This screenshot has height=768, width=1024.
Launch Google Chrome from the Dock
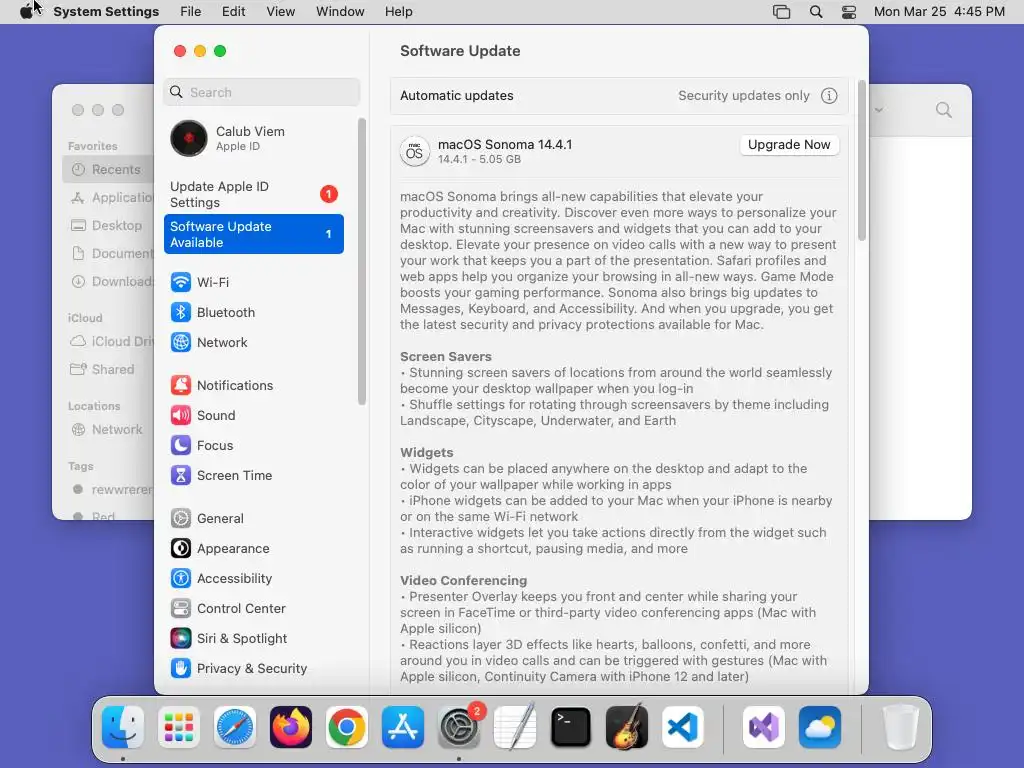(x=347, y=727)
